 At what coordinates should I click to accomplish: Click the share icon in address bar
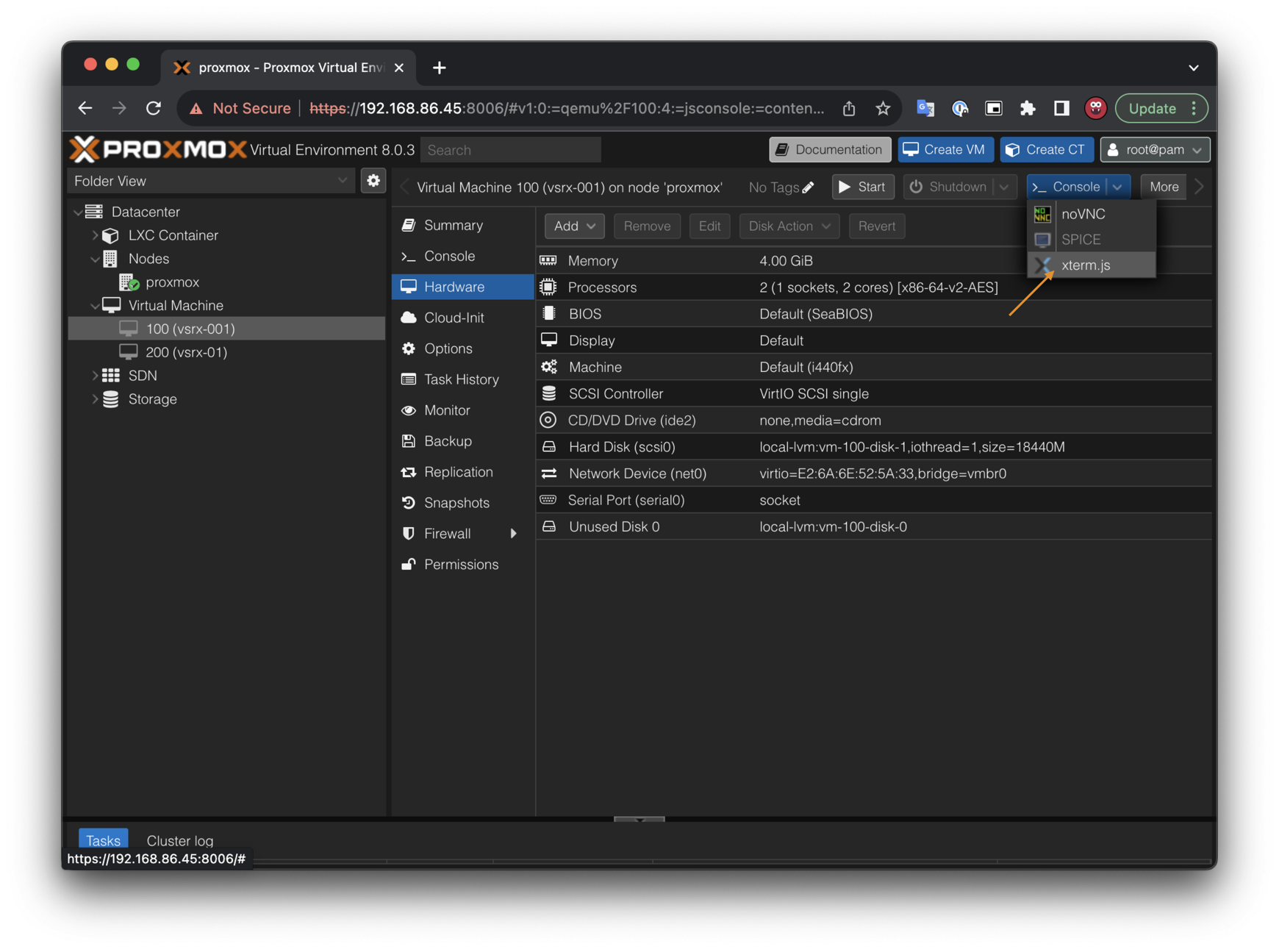[x=849, y=109]
